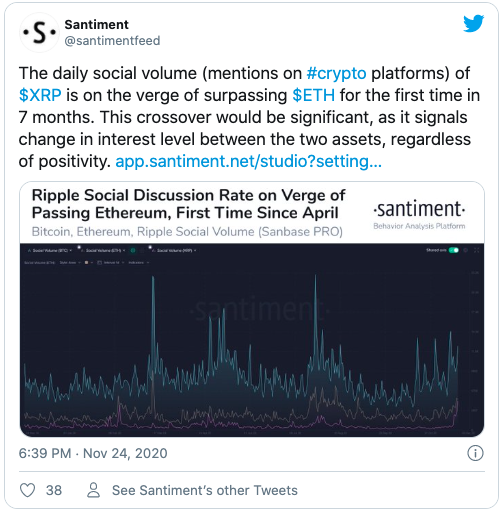Screen dimensions: 503x515
Task: Expand Social Volume (BTC) metric dropdown
Action: pyautogui.click(x=49, y=250)
